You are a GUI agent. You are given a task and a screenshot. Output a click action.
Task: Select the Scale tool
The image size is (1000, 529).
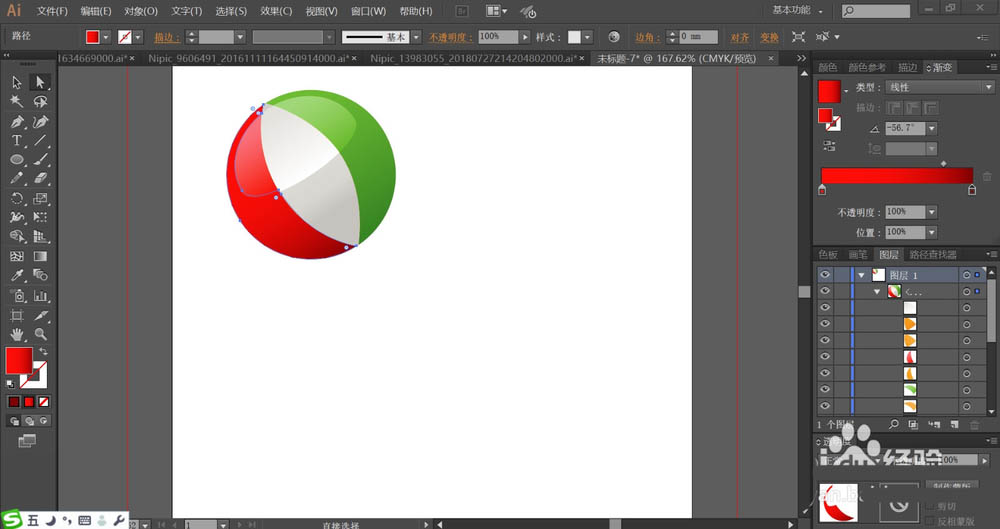point(40,198)
